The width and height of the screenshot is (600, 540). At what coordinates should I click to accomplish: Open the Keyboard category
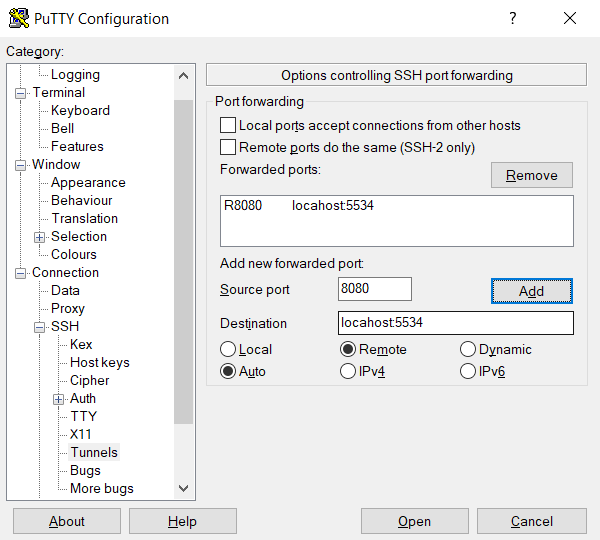tap(80, 110)
